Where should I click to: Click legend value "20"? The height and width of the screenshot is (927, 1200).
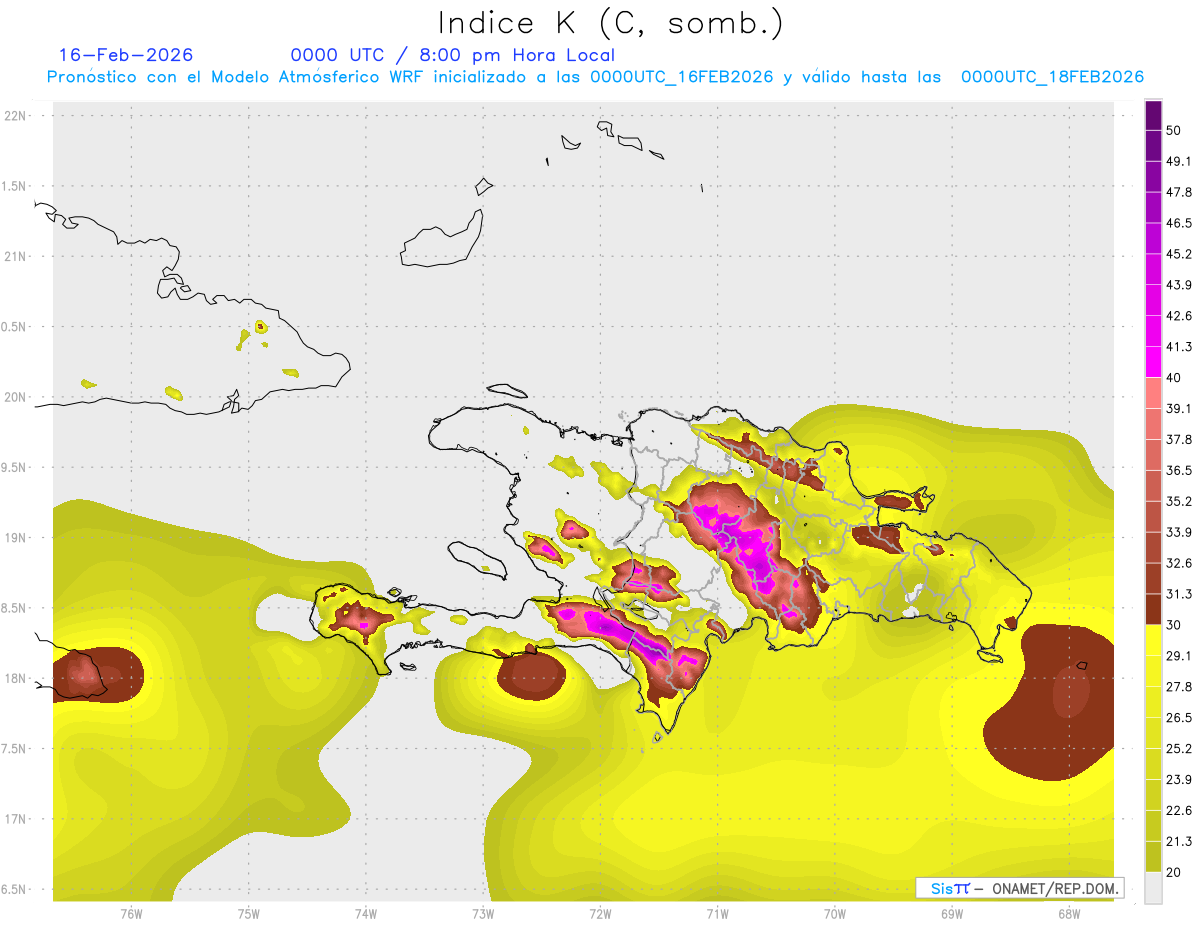click(1174, 872)
